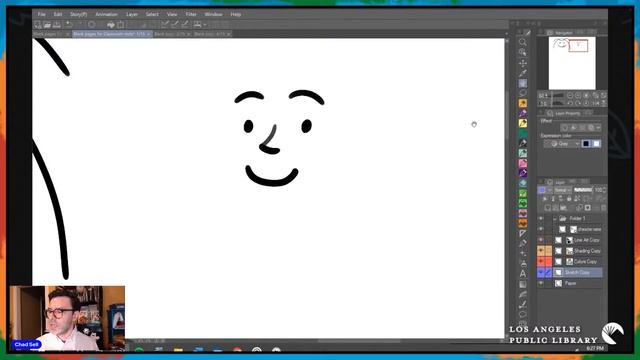The height and width of the screenshot is (360, 640).
Task: Toggle visibility of Shading Copy layer
Action: [541, 251]
